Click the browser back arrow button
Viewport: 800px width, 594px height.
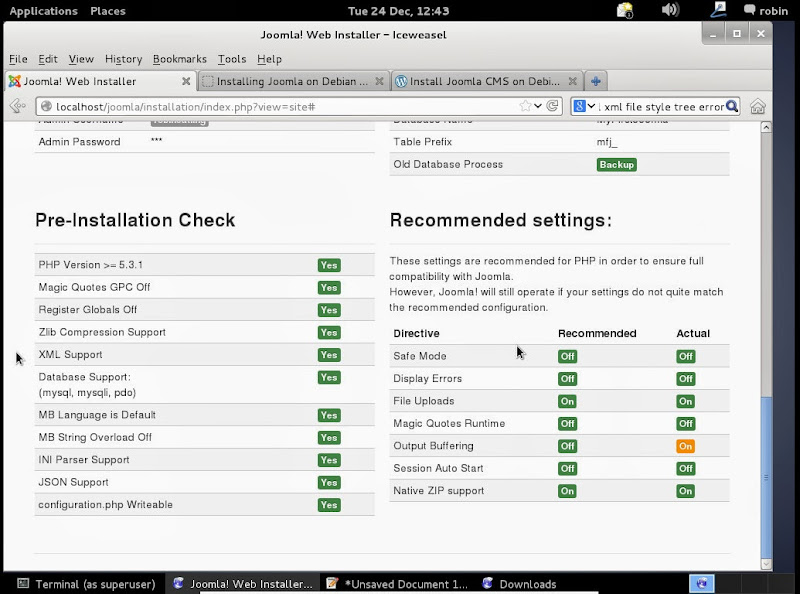[x=17, y=106]
